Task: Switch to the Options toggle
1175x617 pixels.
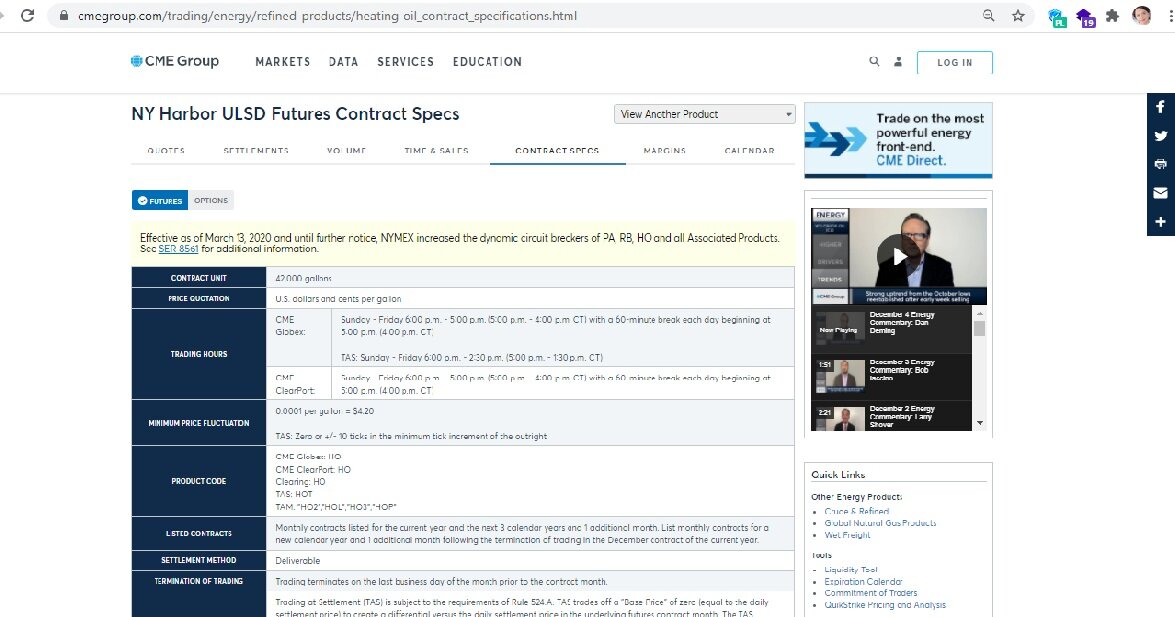Action: tap(211, 200)
